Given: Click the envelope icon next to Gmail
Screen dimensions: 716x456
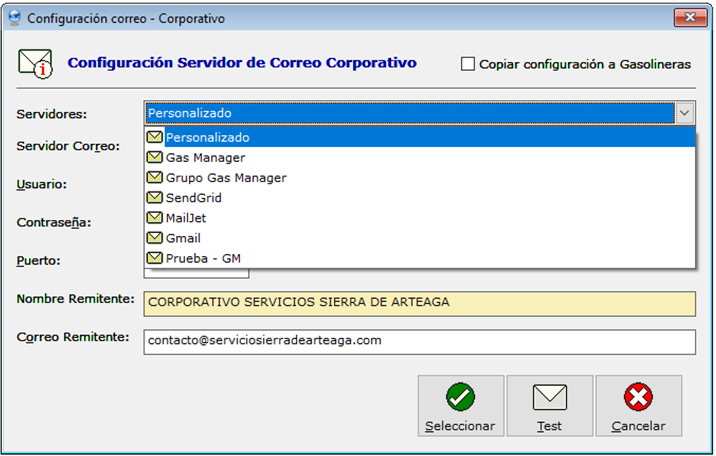Looking at the screenshot, I should (155, 237).
